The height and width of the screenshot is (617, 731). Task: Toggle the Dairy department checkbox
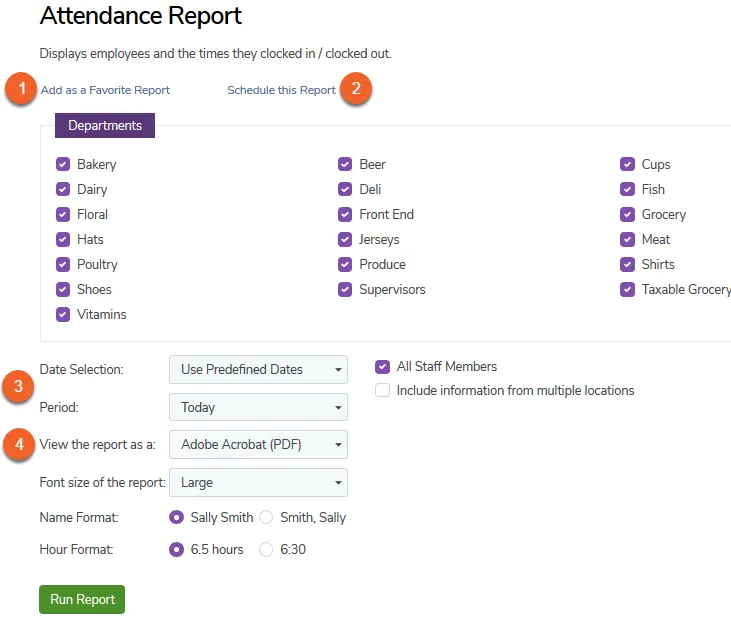tap(63, 189)
